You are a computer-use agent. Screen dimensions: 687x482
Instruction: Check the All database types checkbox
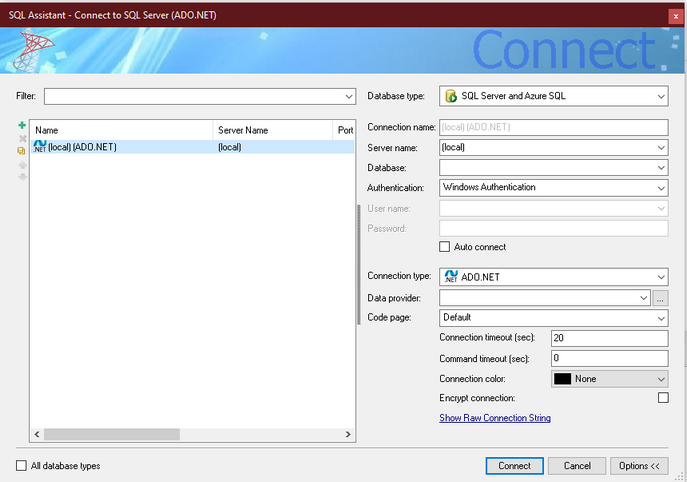[21, 465]
